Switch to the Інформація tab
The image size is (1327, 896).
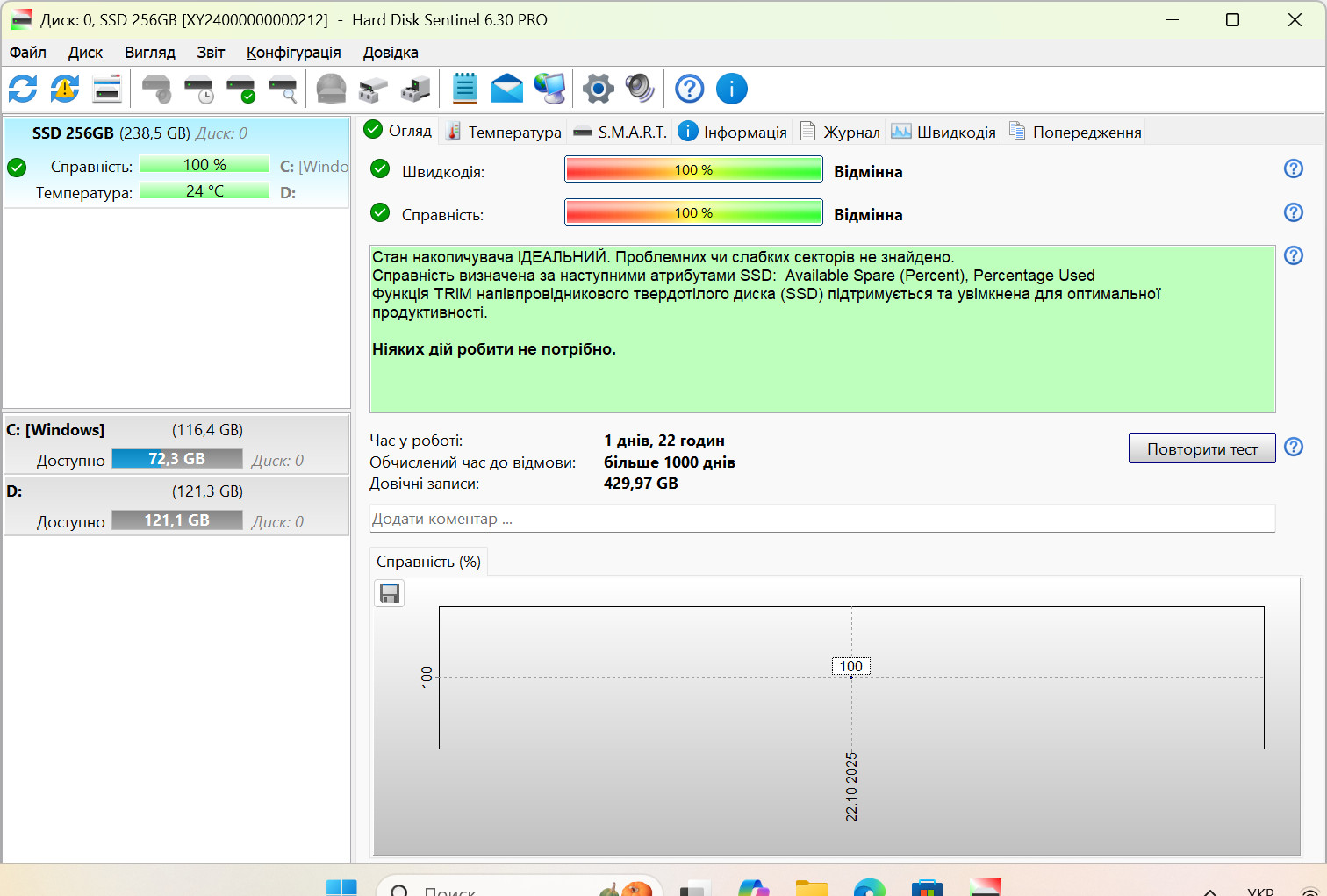tap(733, 132)
